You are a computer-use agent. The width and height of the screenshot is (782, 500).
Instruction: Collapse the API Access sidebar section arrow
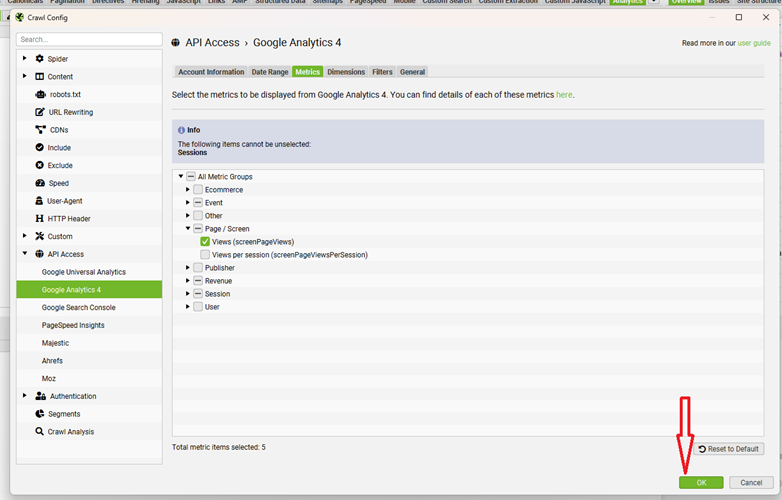click(x=25, y=254)
